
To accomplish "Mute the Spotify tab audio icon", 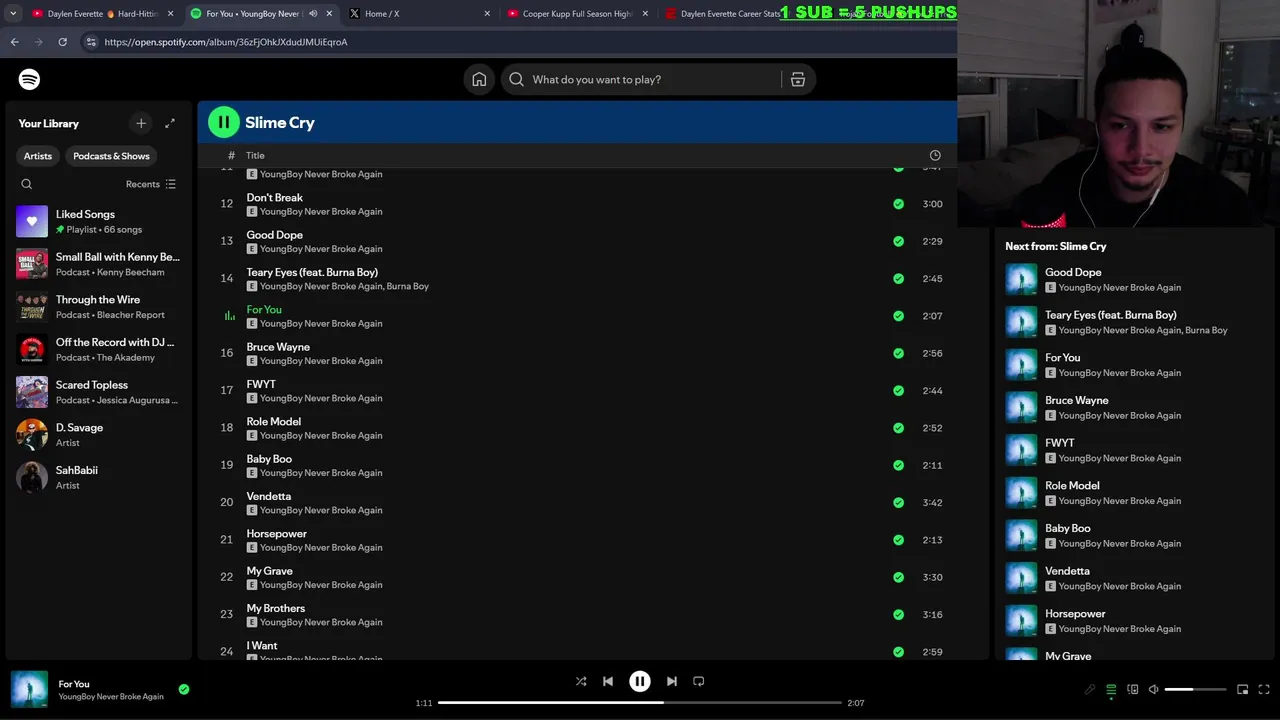I will (x=313, y=14).
